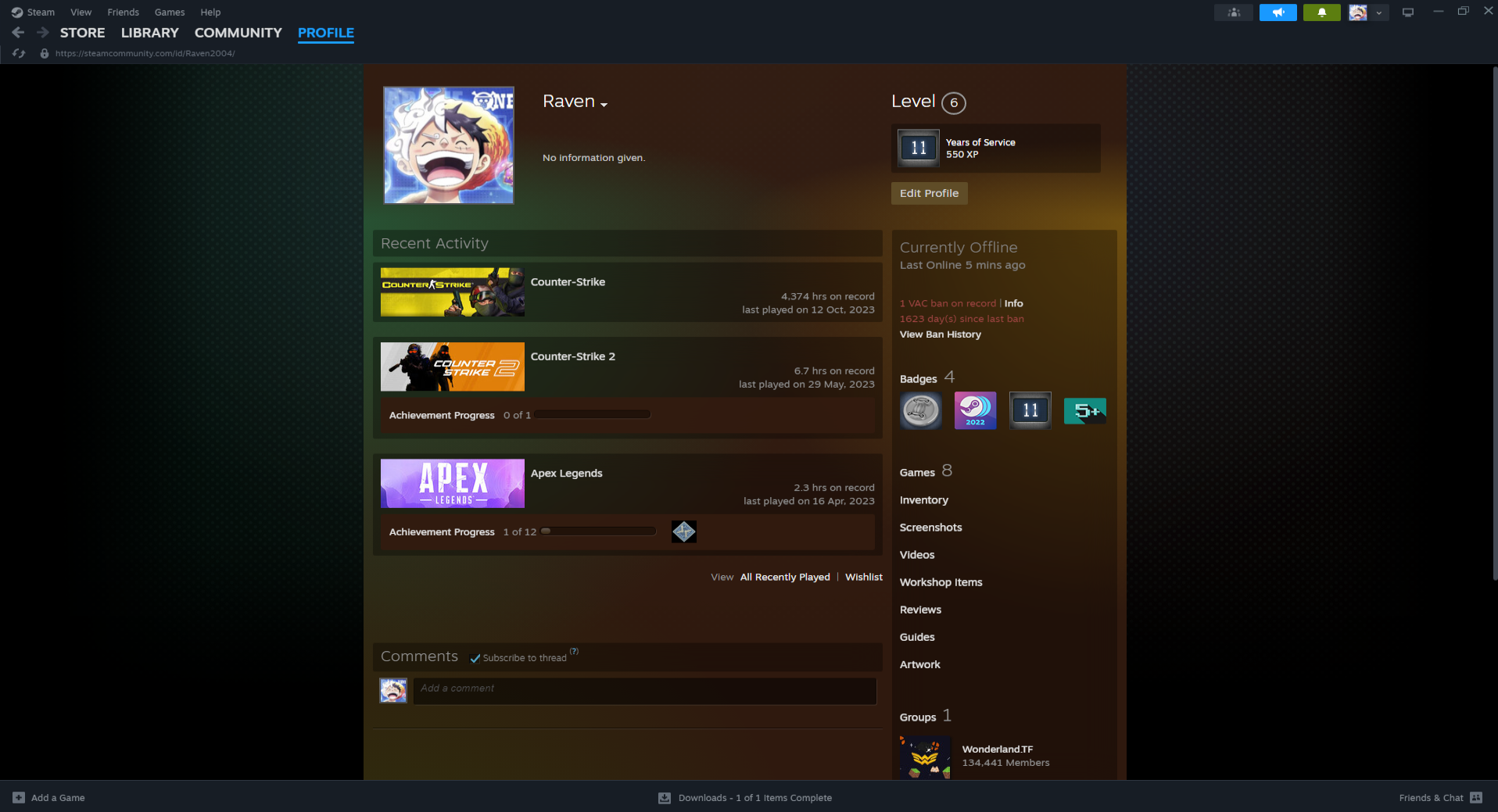Open the friends icon in top bar
1498x812 pixels.
click(x=1234, y=13)
